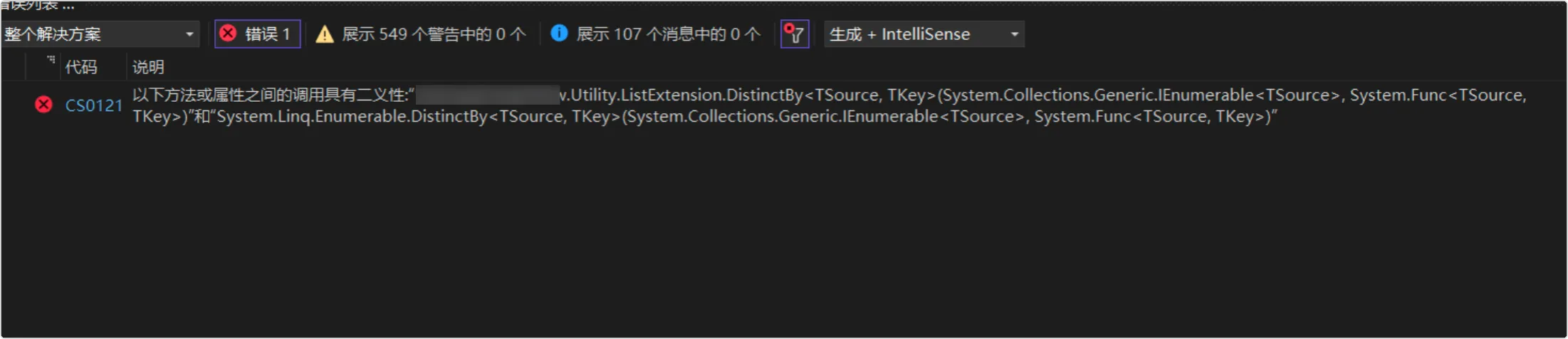This screenshot has height=339, width=1568.
Task: Click the red error icon beside CS0121
Action: [x=43, y=105]
